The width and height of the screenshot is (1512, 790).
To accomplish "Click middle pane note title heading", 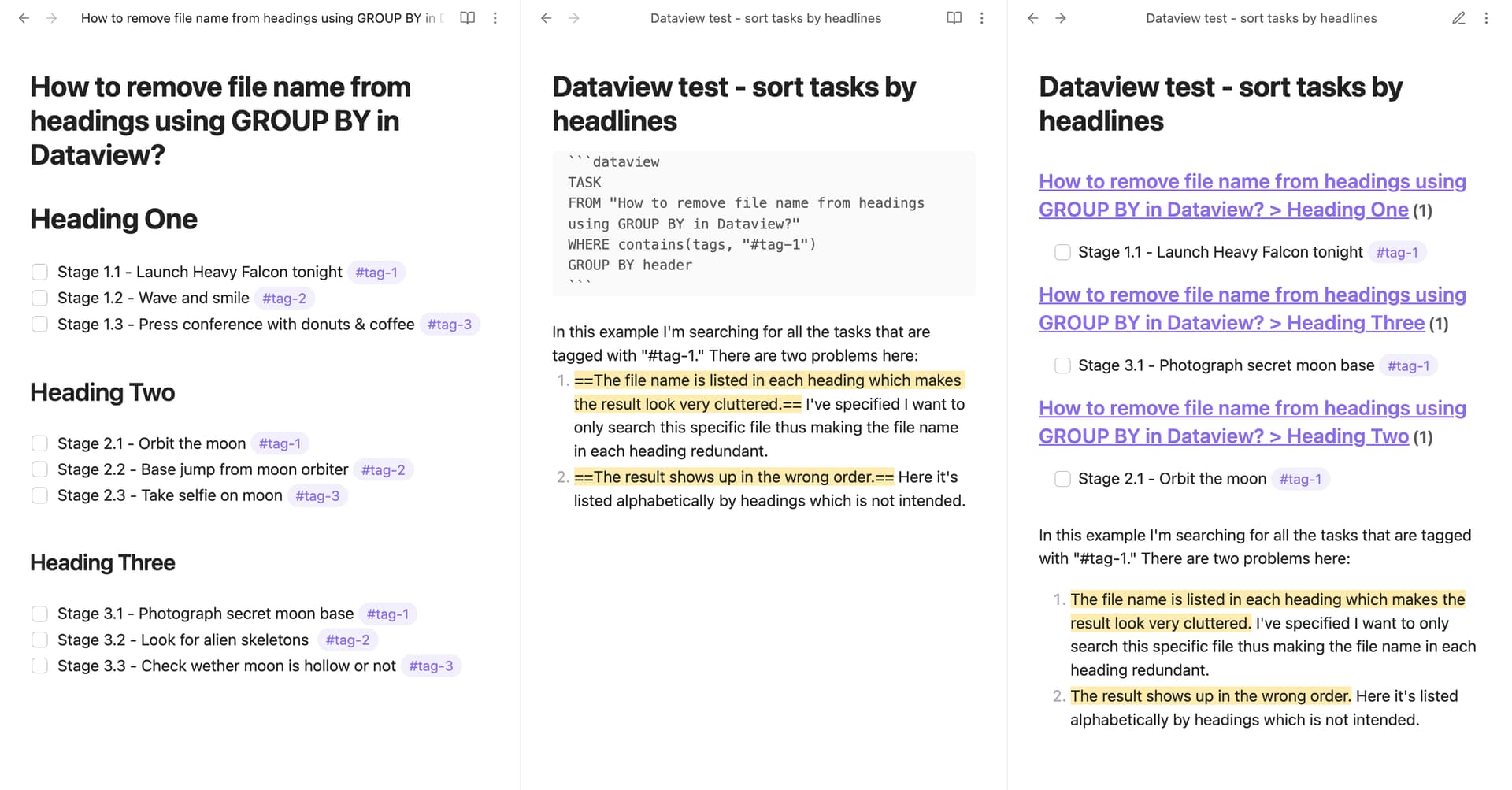I will tap(734, 103).
